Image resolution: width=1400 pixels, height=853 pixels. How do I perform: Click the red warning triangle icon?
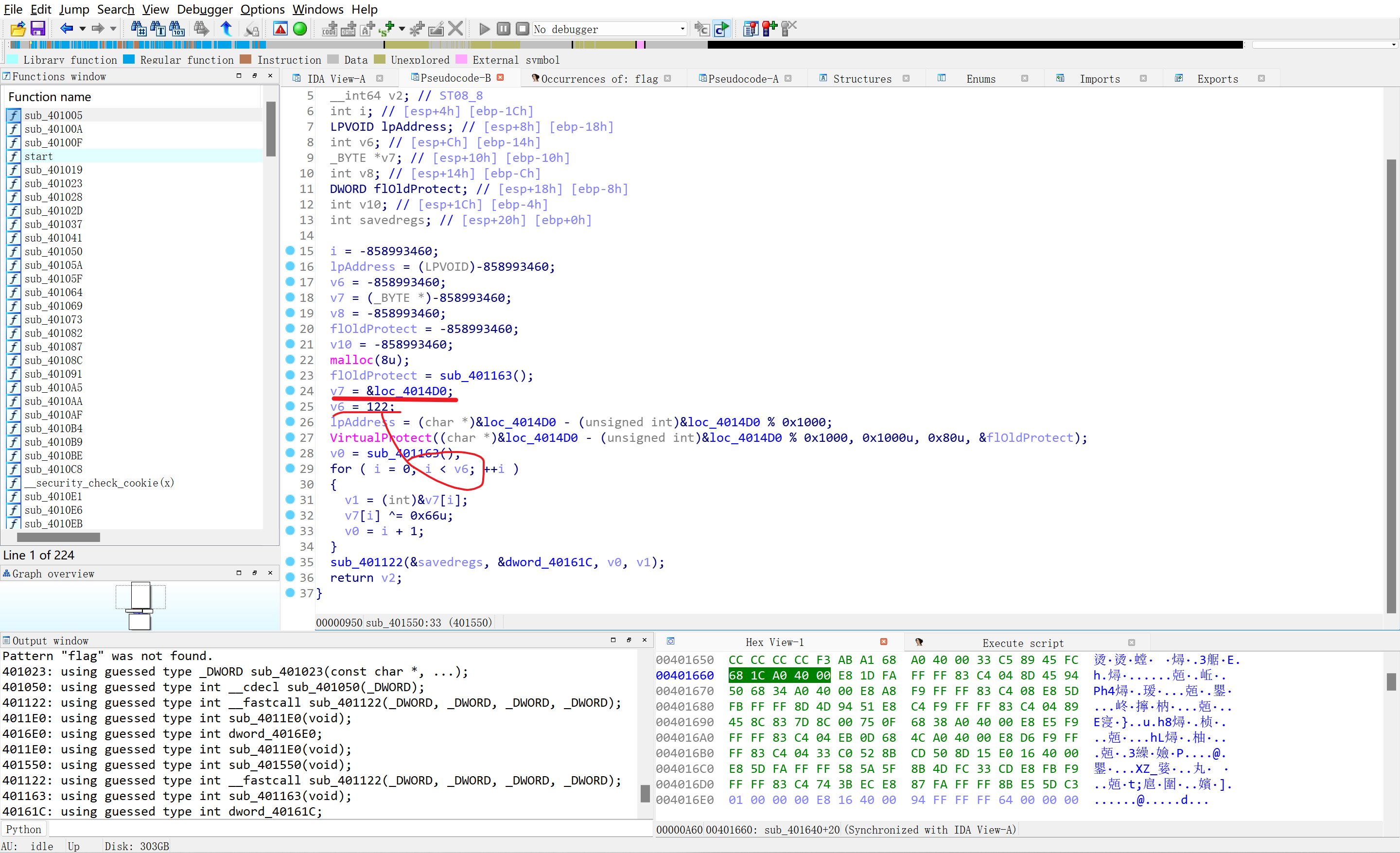(280, 28)
